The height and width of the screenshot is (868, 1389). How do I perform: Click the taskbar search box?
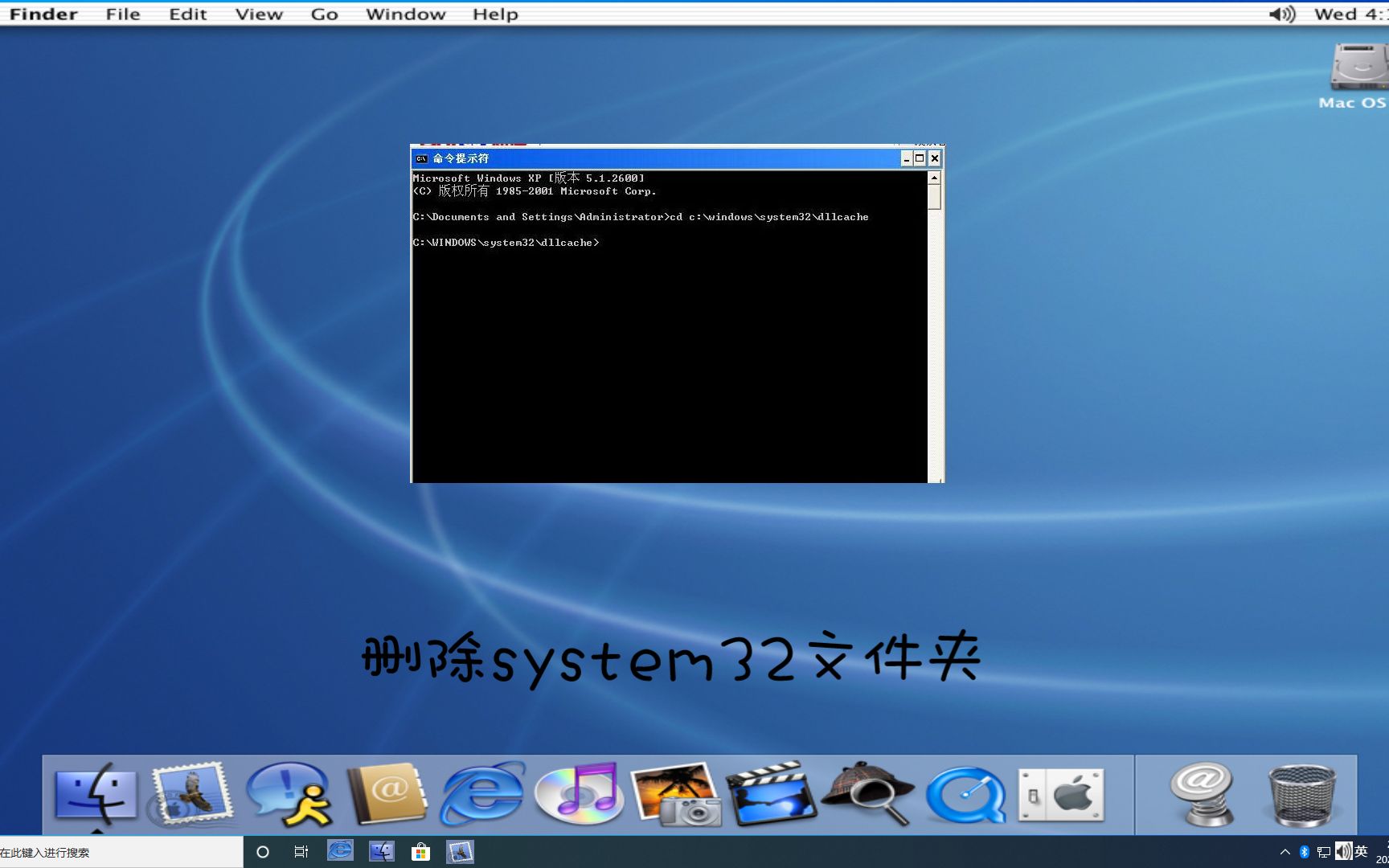click(121, 852)
